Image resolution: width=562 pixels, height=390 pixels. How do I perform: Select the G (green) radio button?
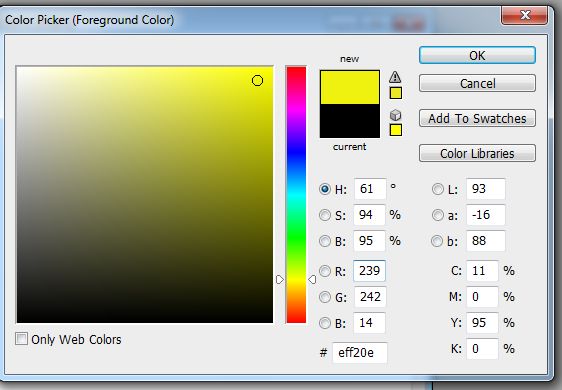(x=325, y=297)
